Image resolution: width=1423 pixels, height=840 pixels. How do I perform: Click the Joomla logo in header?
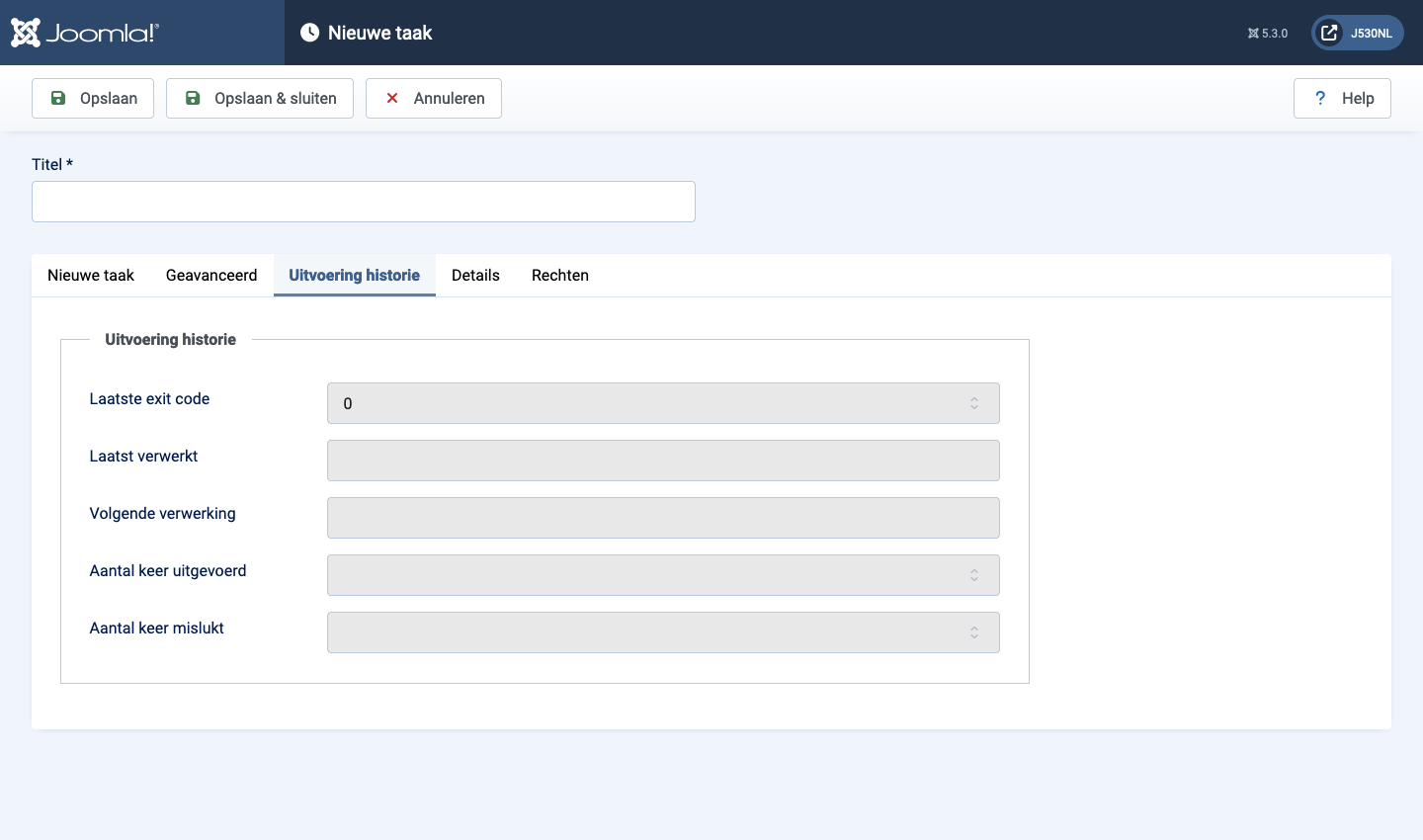point(85,33)
